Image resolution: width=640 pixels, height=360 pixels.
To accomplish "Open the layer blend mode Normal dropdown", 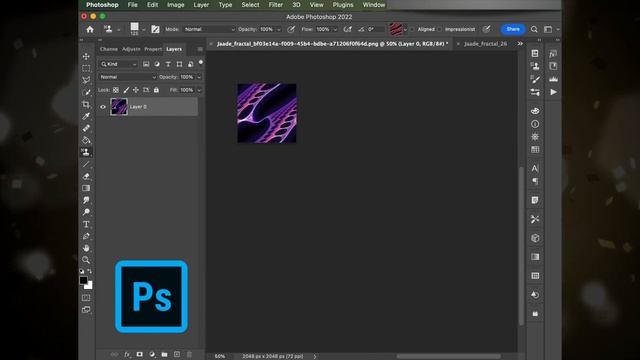I will (x=127, y=77).
